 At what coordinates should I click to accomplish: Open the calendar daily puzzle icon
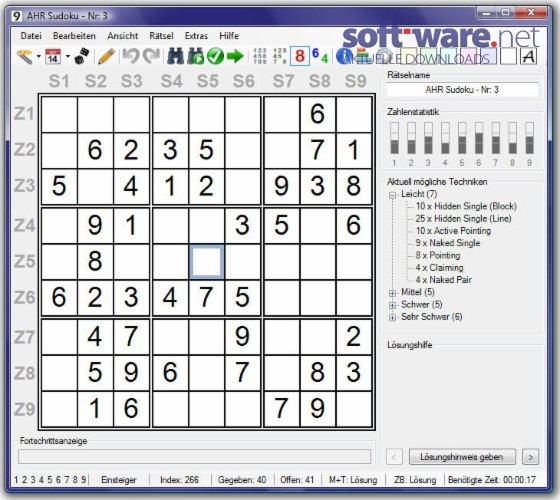click(x=53, y=56)
